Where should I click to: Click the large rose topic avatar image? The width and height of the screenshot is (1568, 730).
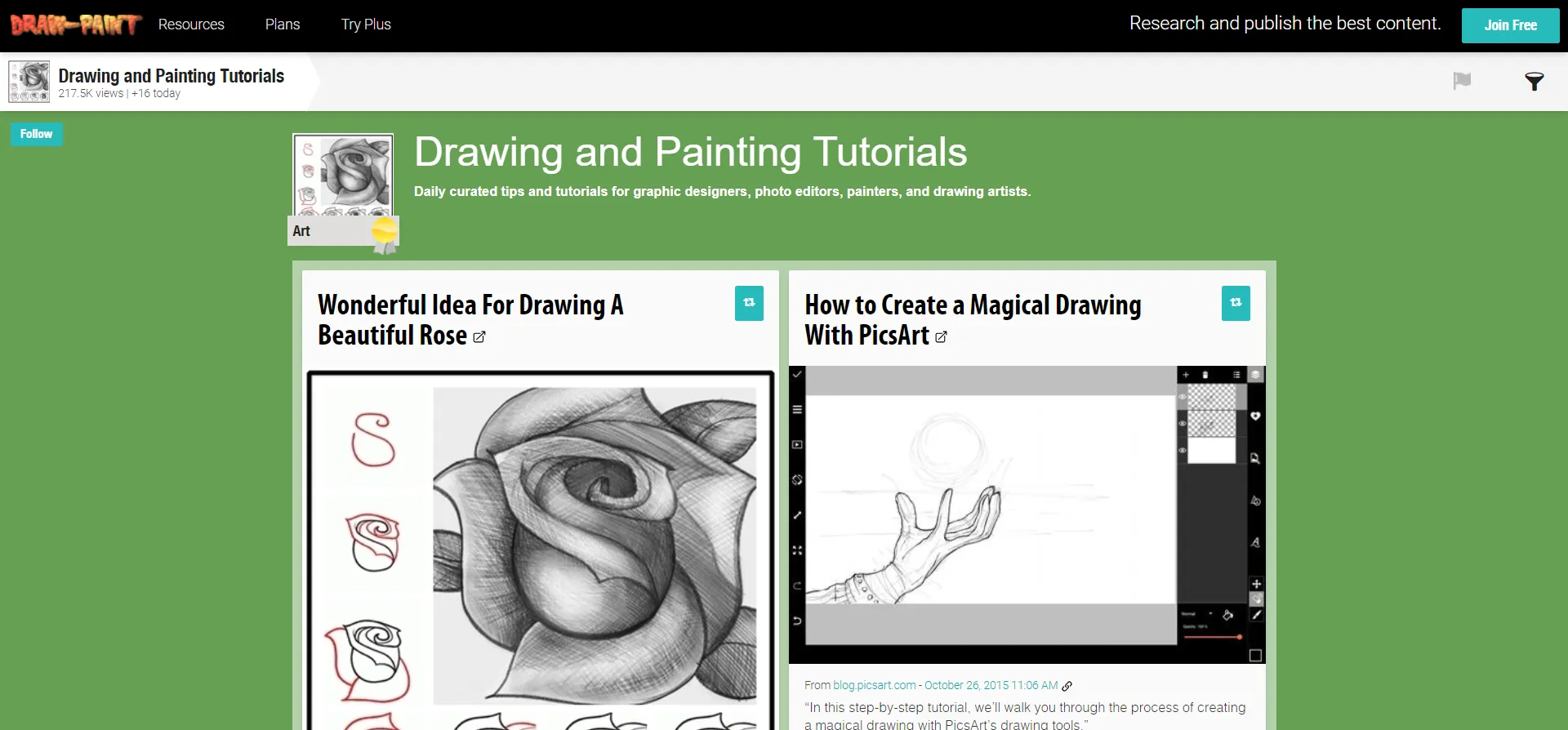point(343,175)
